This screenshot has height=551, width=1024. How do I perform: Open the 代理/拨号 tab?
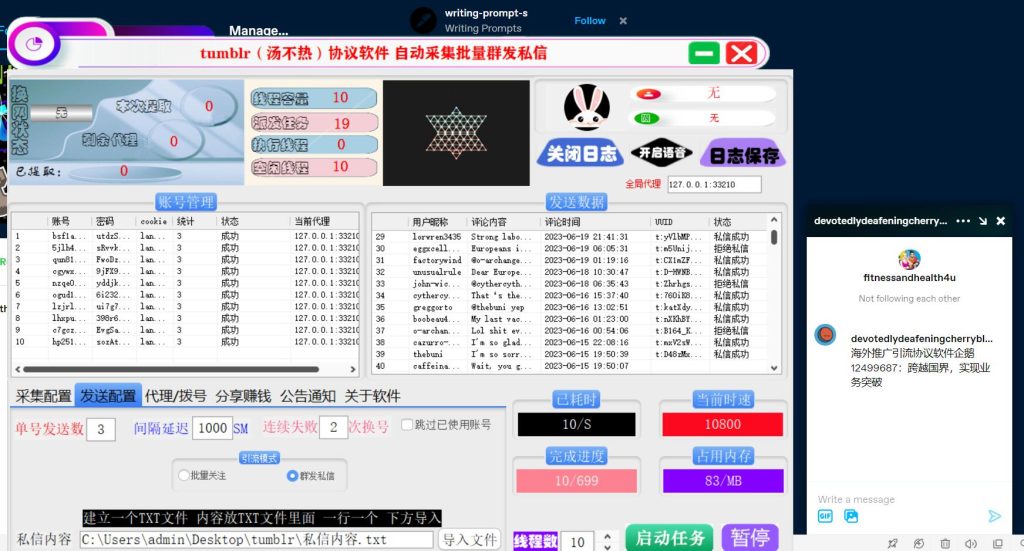click(175, 396)
